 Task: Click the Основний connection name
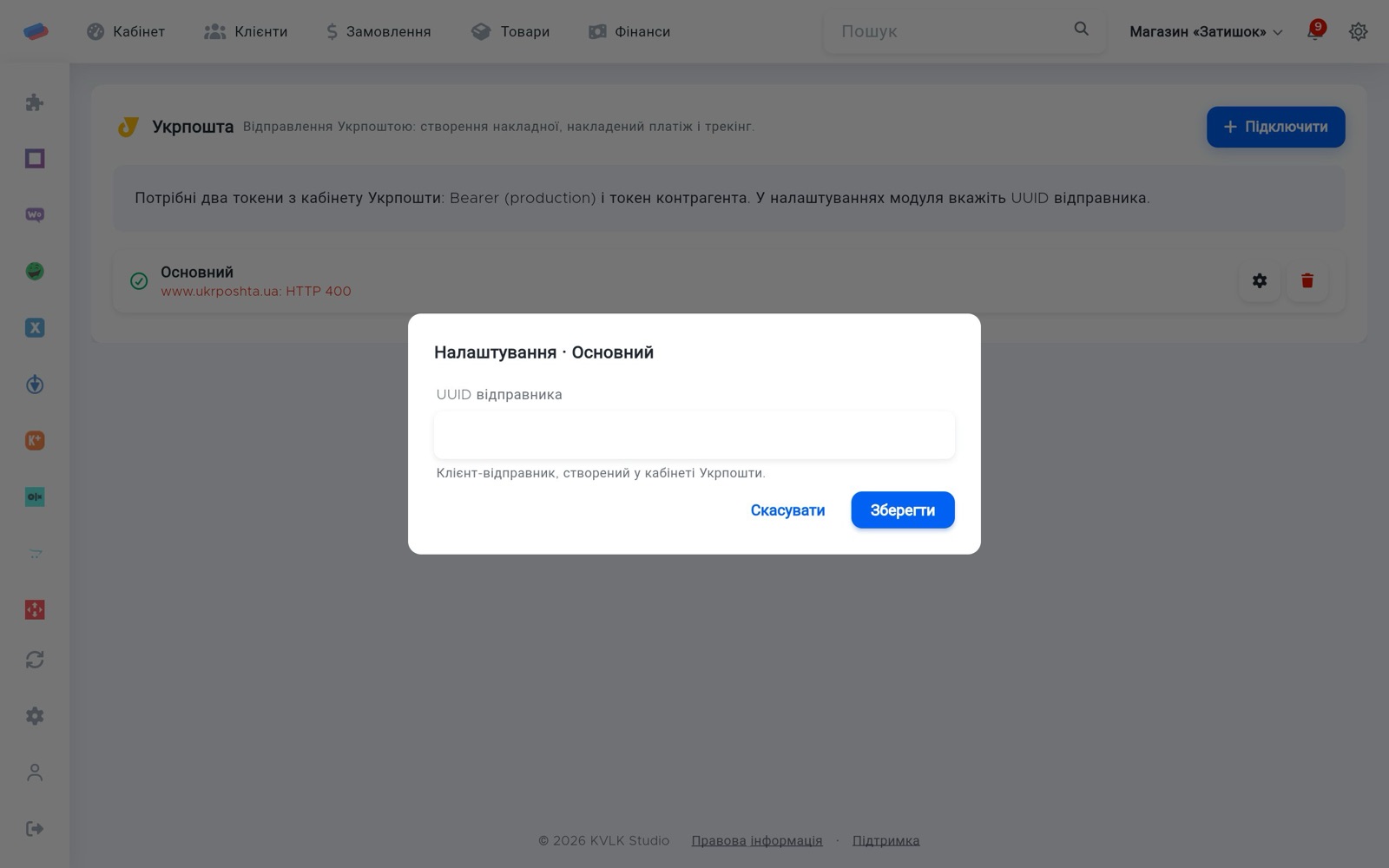tap(197, 272)
